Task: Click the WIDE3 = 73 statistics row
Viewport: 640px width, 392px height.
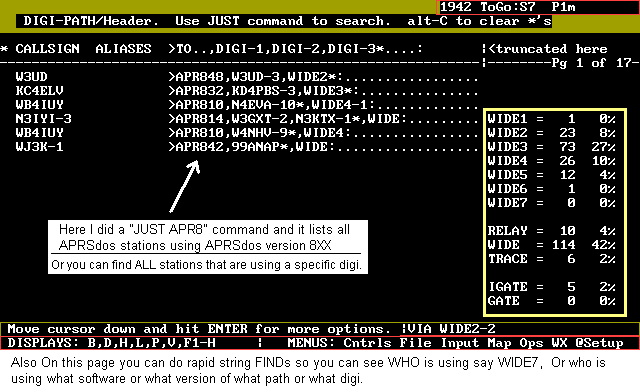Action: click(x=551, y=147)
